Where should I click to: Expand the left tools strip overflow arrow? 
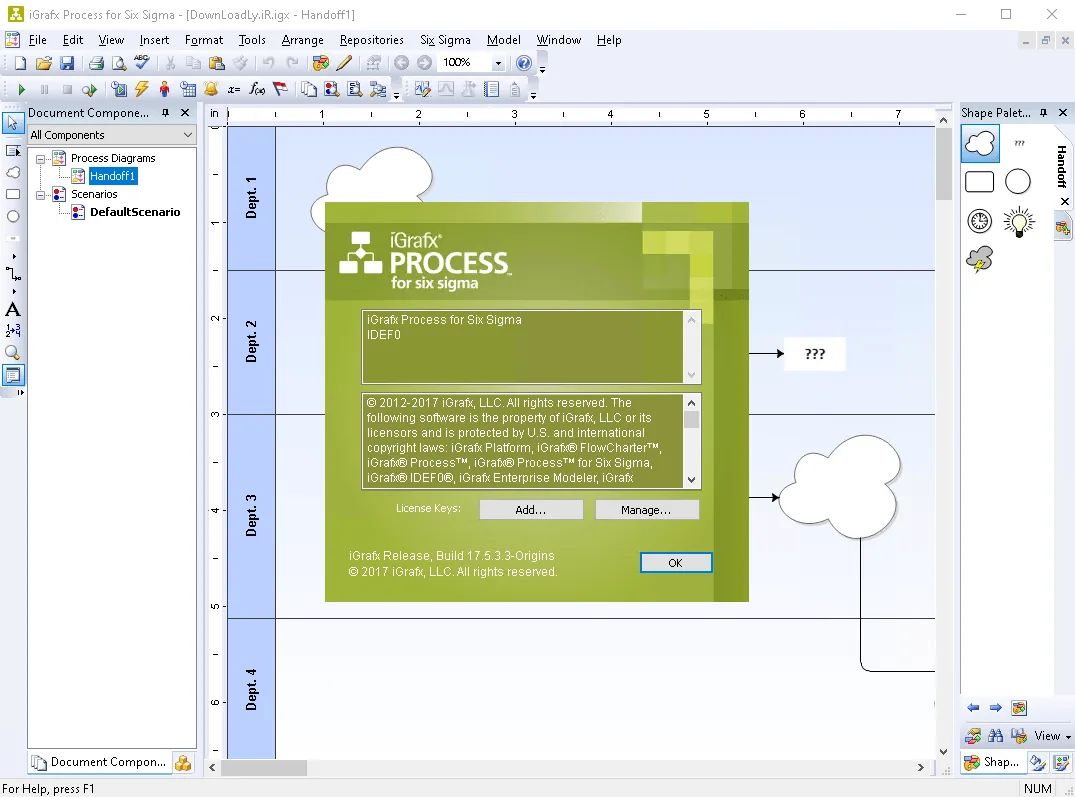click(20, 393)
